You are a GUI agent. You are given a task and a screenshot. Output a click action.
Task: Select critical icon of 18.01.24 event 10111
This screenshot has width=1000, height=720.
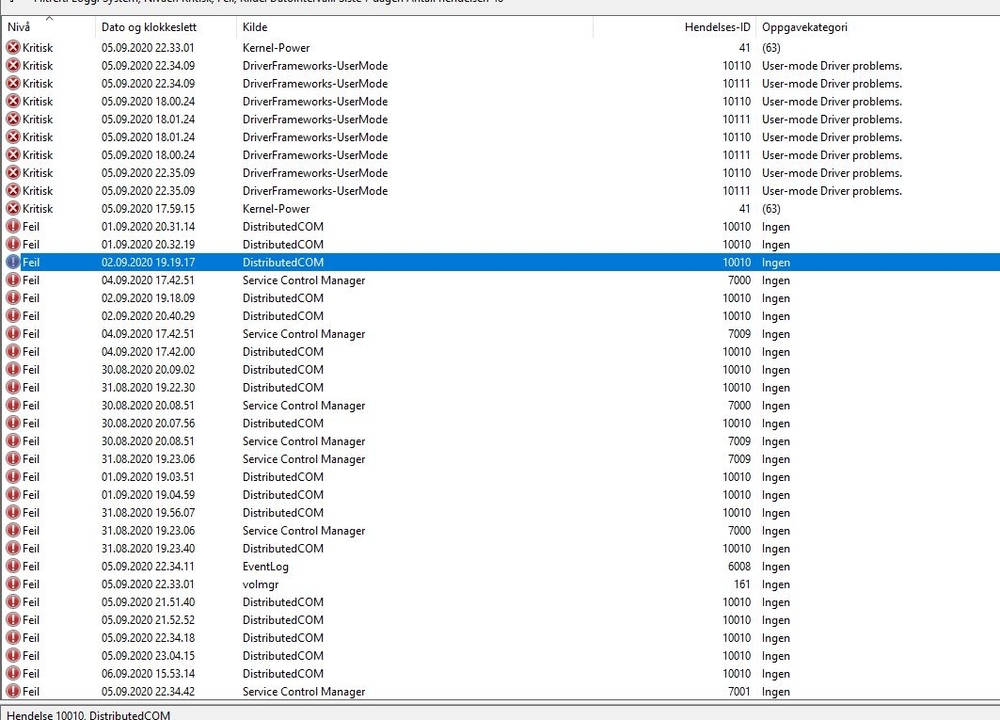pos(13,119)
